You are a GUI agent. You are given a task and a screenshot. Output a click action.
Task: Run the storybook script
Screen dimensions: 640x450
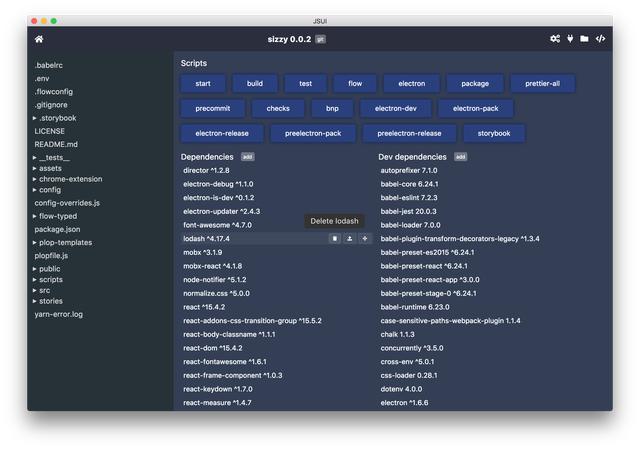(x=494, y=133)
